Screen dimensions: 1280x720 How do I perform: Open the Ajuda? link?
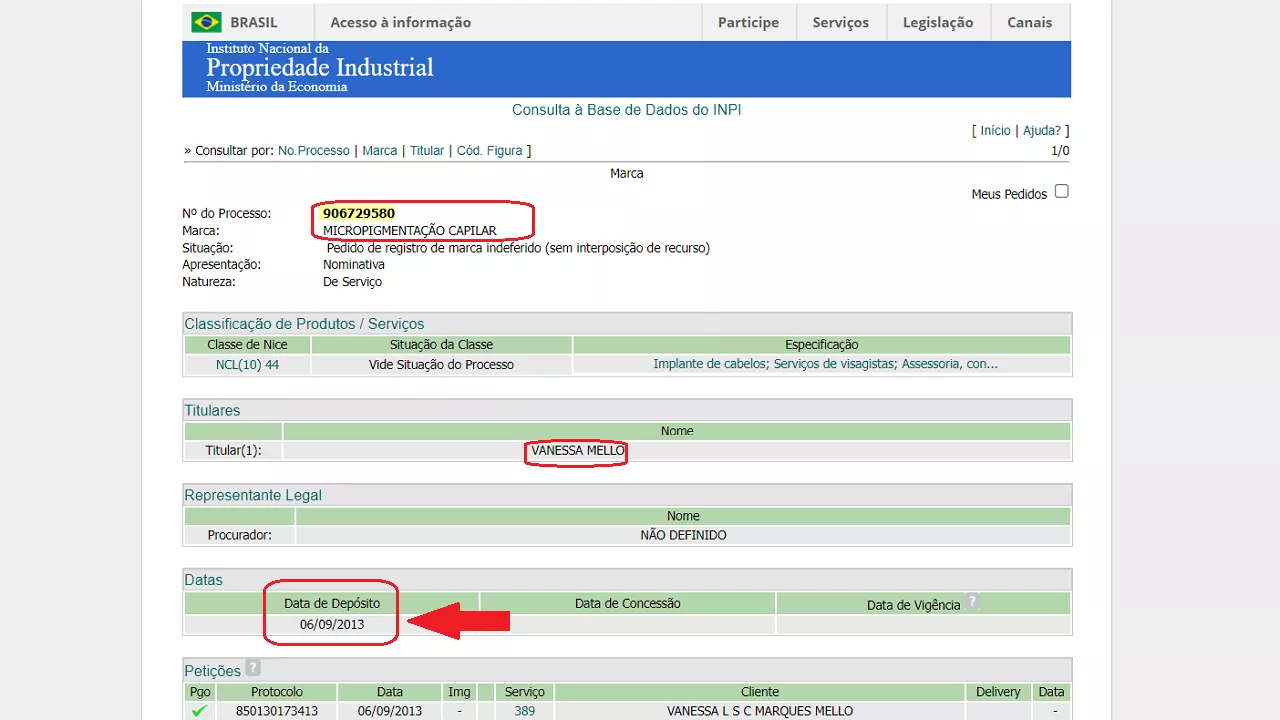click(1041, 130)
